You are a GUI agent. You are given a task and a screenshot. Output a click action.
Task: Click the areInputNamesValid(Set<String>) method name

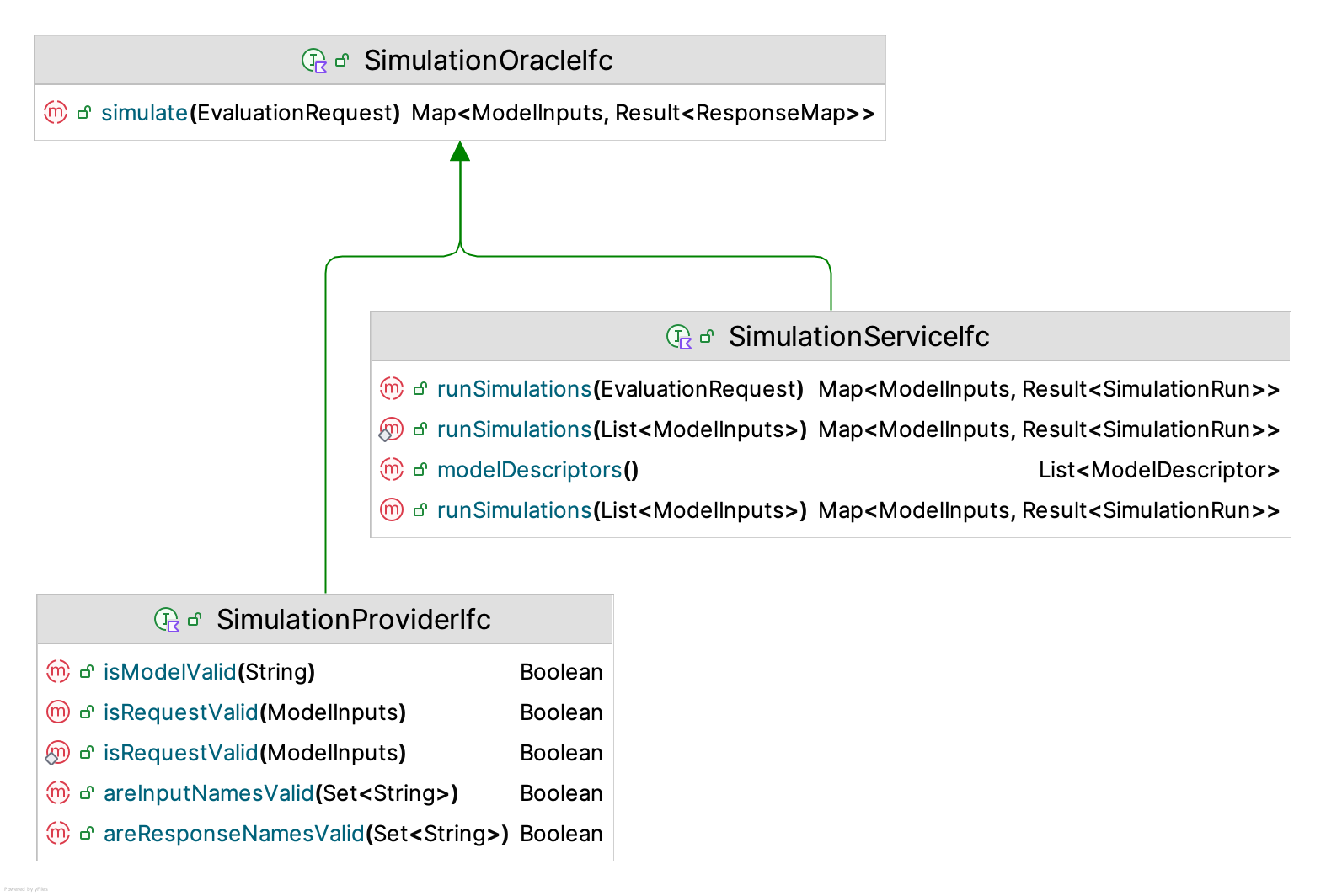tap(281, 793)
